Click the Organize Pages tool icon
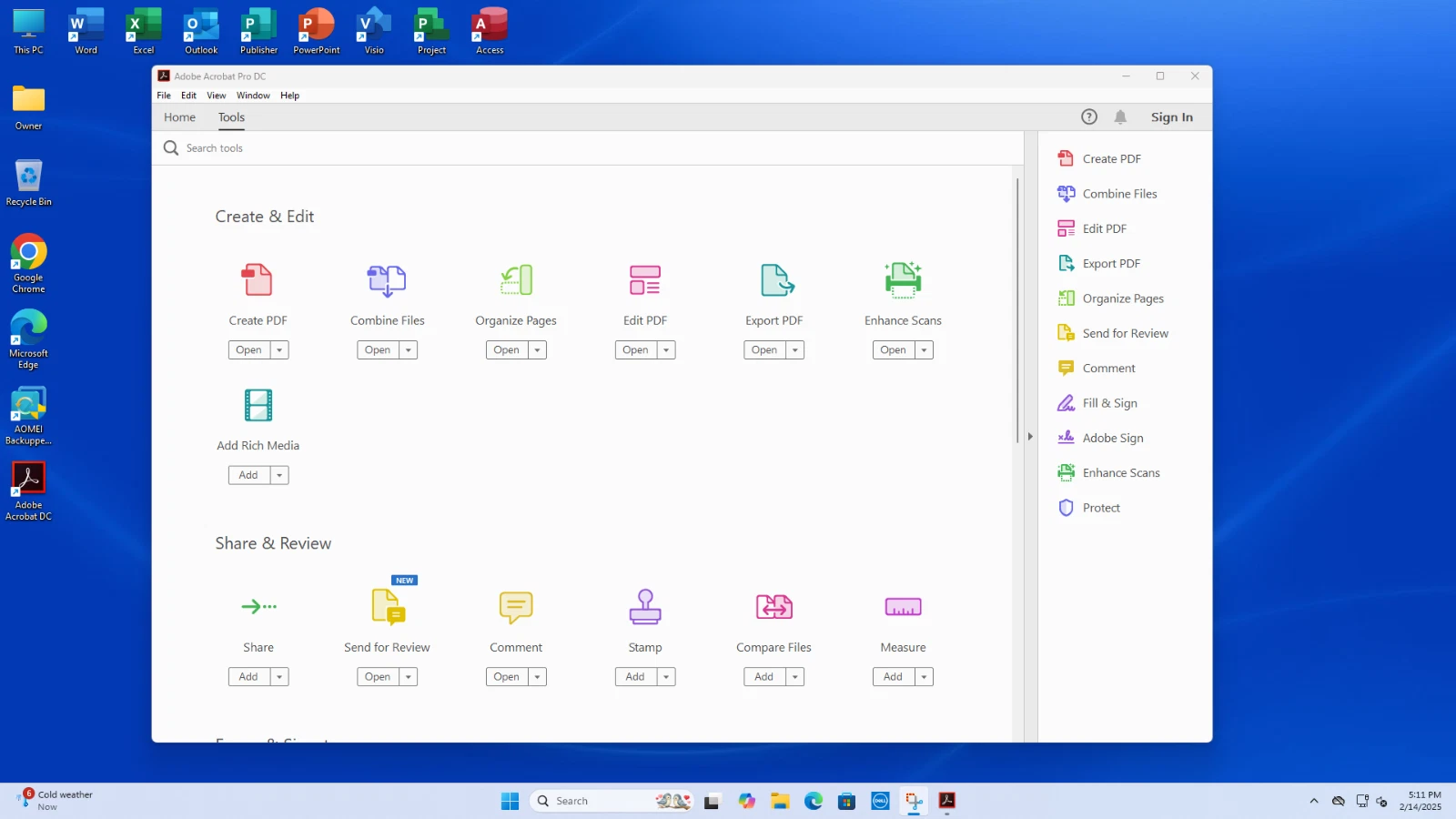This screenshot has width=1456, height=819. click(x=516, y=280)
